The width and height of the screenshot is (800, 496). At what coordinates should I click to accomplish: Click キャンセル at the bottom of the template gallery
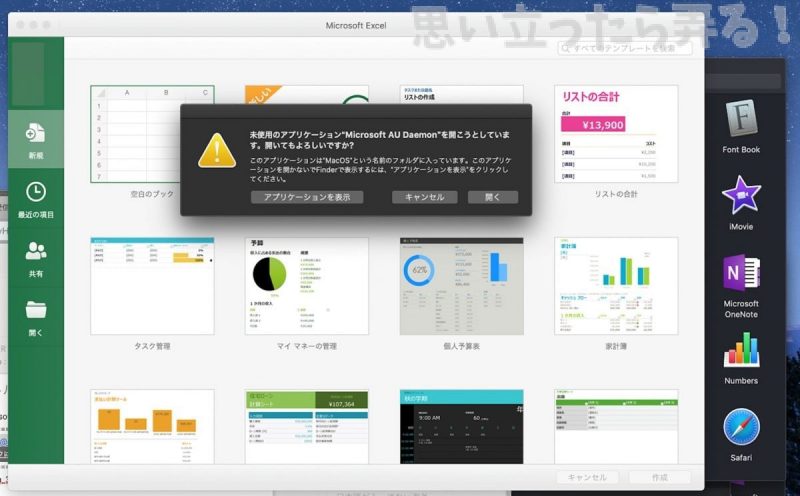pyautogui.click(x=587, y=477)
